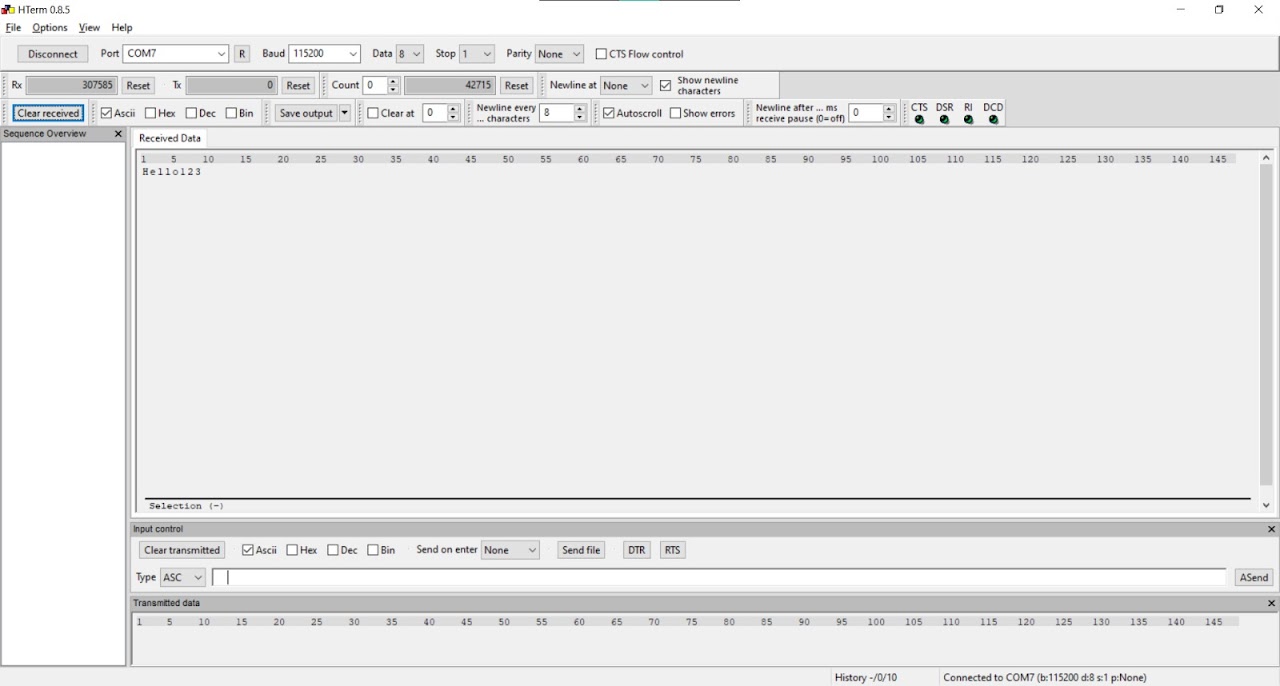The height and width of the screenshot is (686, 1280).
Task: Open the Newline at dropdown
Action: point(626,85)
